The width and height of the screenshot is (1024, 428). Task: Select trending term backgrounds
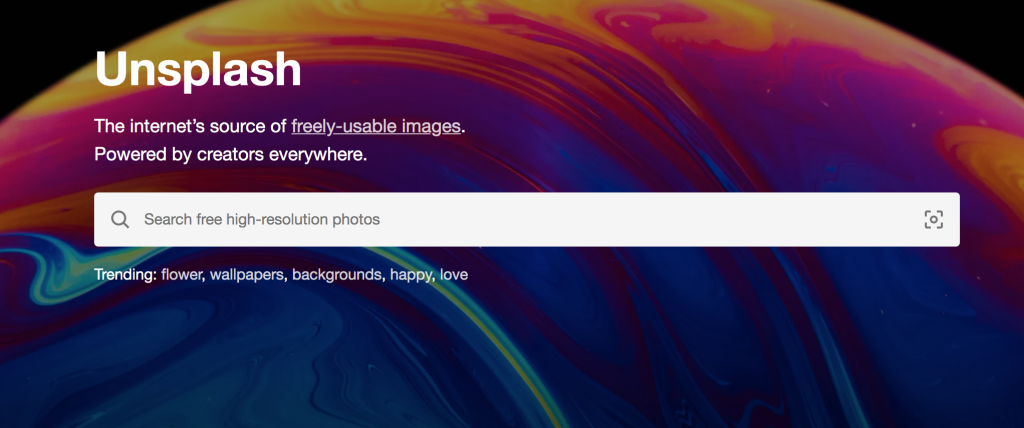(336, 275)
